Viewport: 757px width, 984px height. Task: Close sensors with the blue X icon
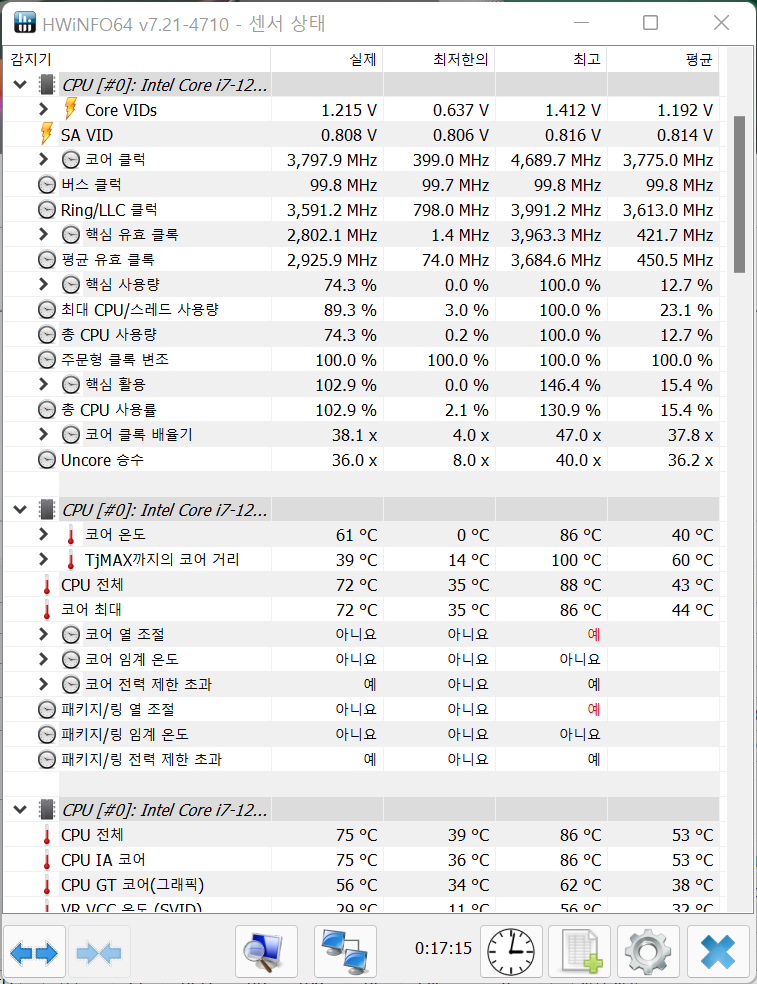(x=718, y=952)
